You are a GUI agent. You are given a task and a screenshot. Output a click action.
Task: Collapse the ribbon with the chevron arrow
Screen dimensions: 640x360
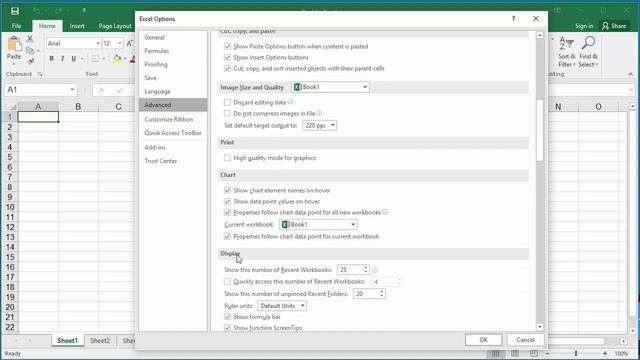click(631, 74)
